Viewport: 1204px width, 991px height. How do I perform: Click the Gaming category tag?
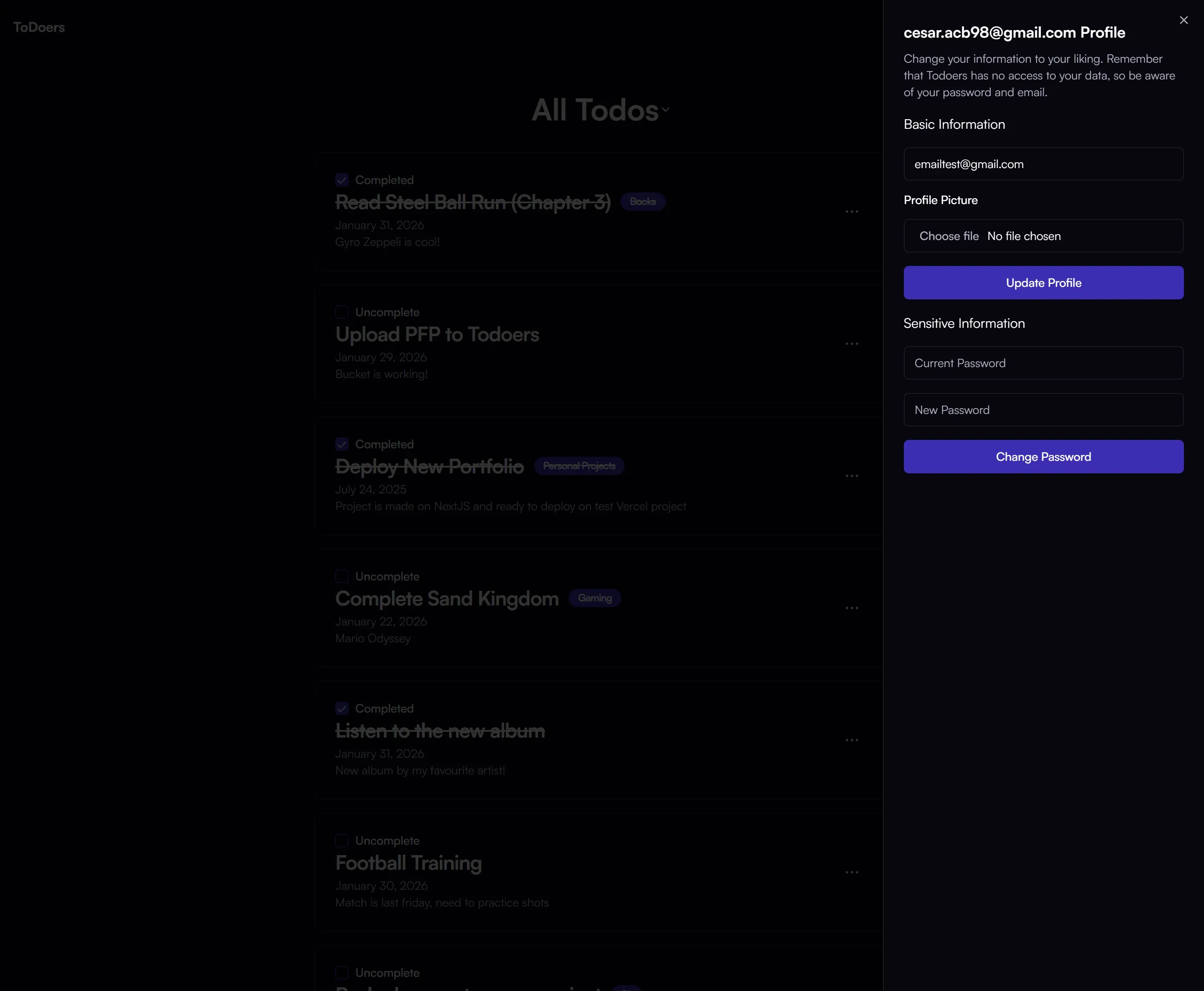click(x=594, y=598)
